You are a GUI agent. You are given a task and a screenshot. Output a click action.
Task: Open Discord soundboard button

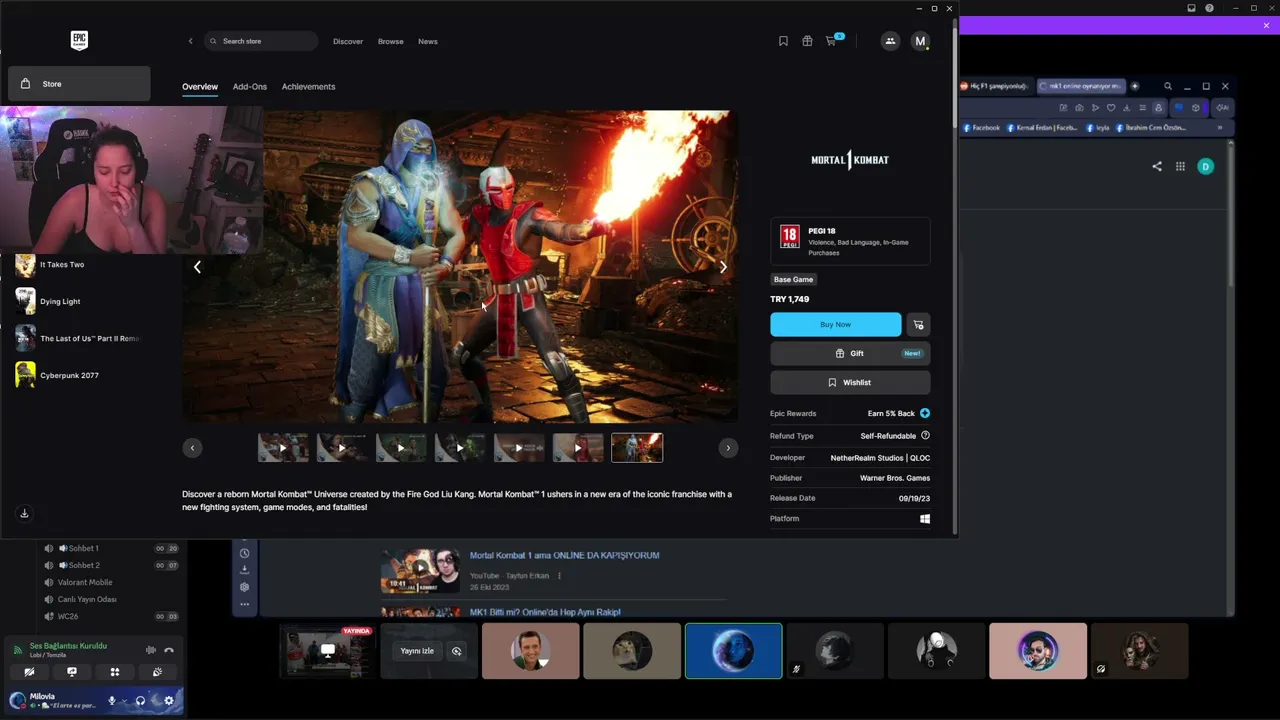(x=157, y=672)
